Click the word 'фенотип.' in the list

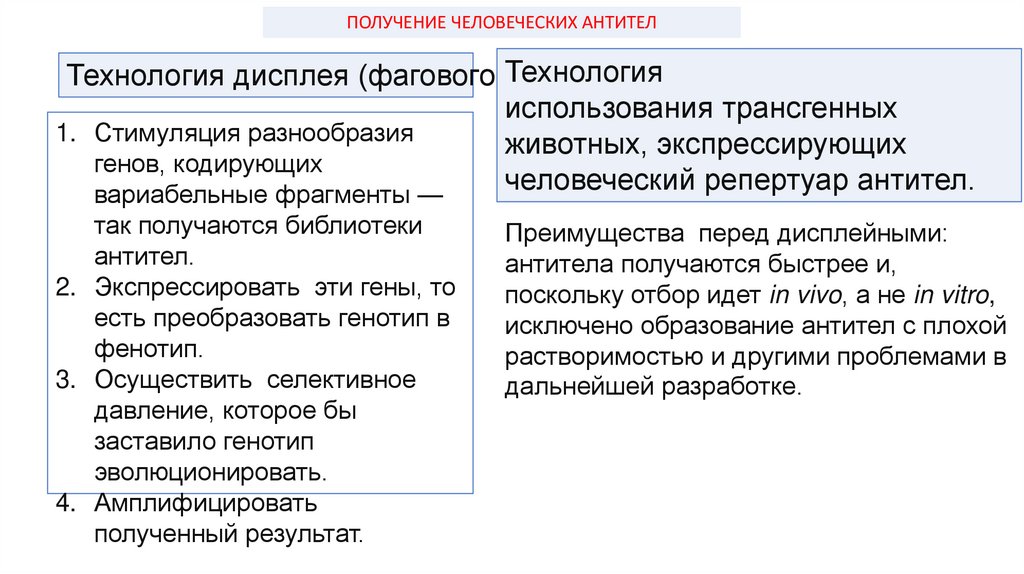149,349
